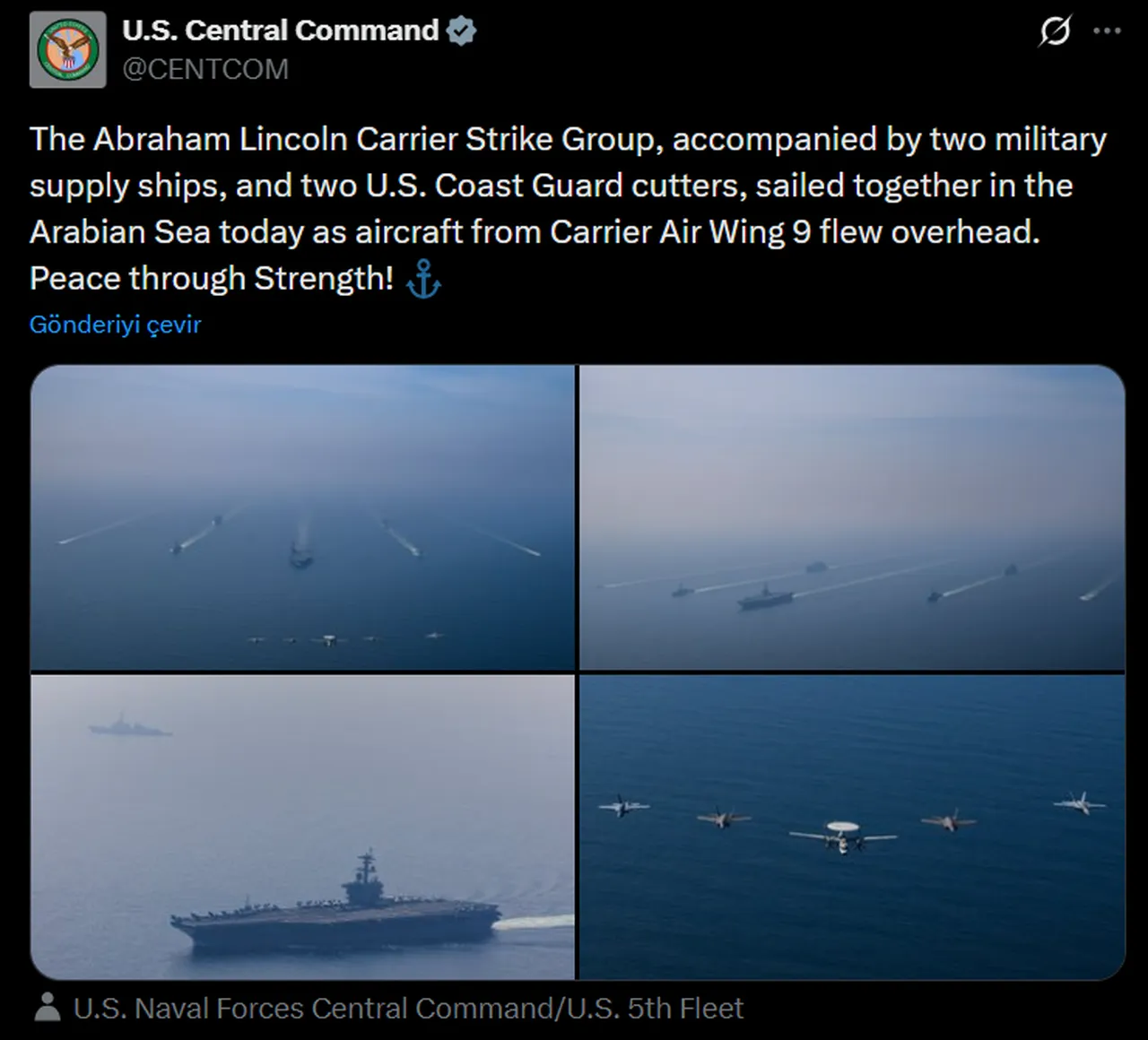Image resolution: width=1148 pixels, height=1040 pixels.
Task: Translate post via Gönderiyi çevir
Action: 115,325
